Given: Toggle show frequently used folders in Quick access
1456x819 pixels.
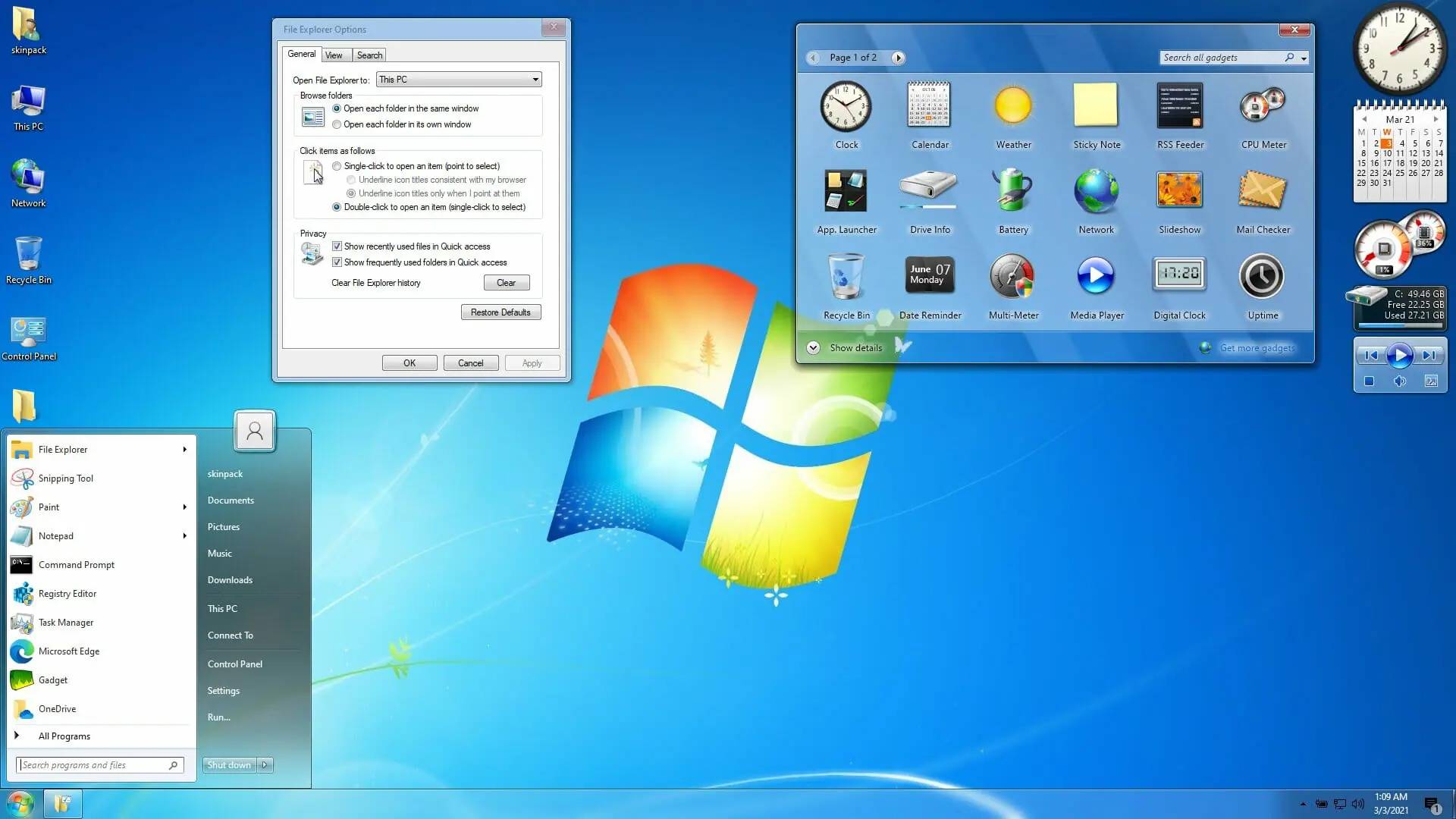Looking at the screenshot, I should (x=338, y=262).
